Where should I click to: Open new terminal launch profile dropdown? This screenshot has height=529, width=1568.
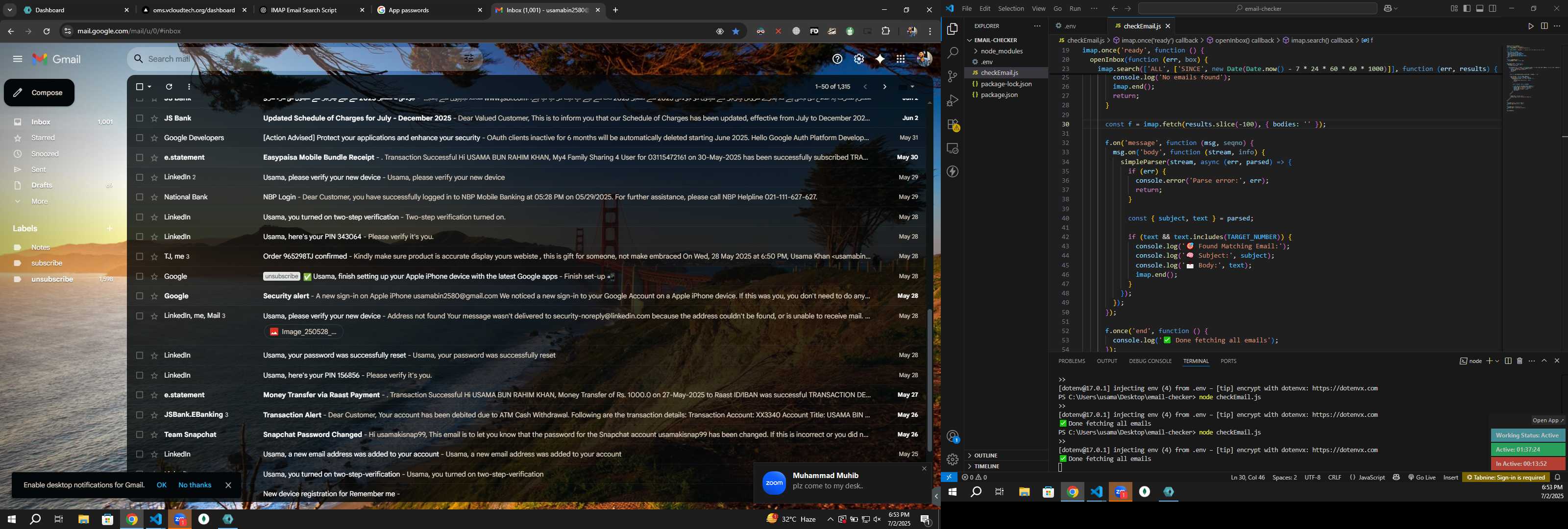pyautogui.click(x=1497, y=361)
